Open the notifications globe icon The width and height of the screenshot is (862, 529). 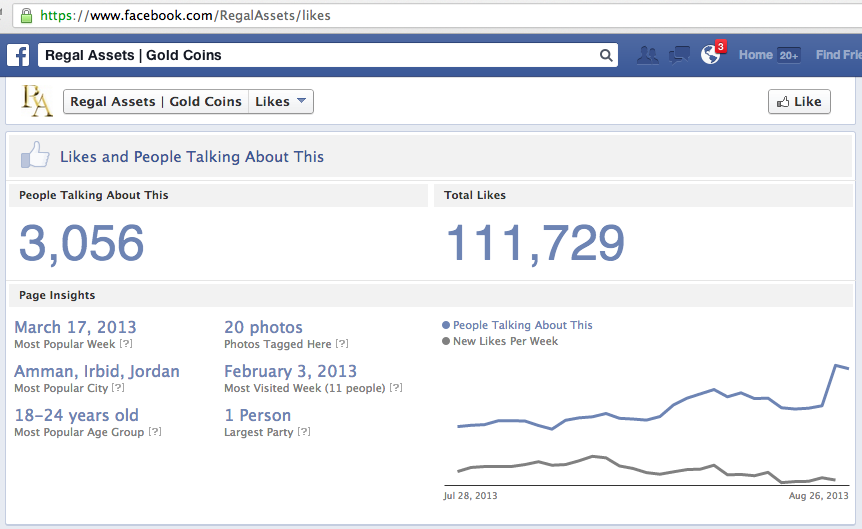tap(710, 55)
